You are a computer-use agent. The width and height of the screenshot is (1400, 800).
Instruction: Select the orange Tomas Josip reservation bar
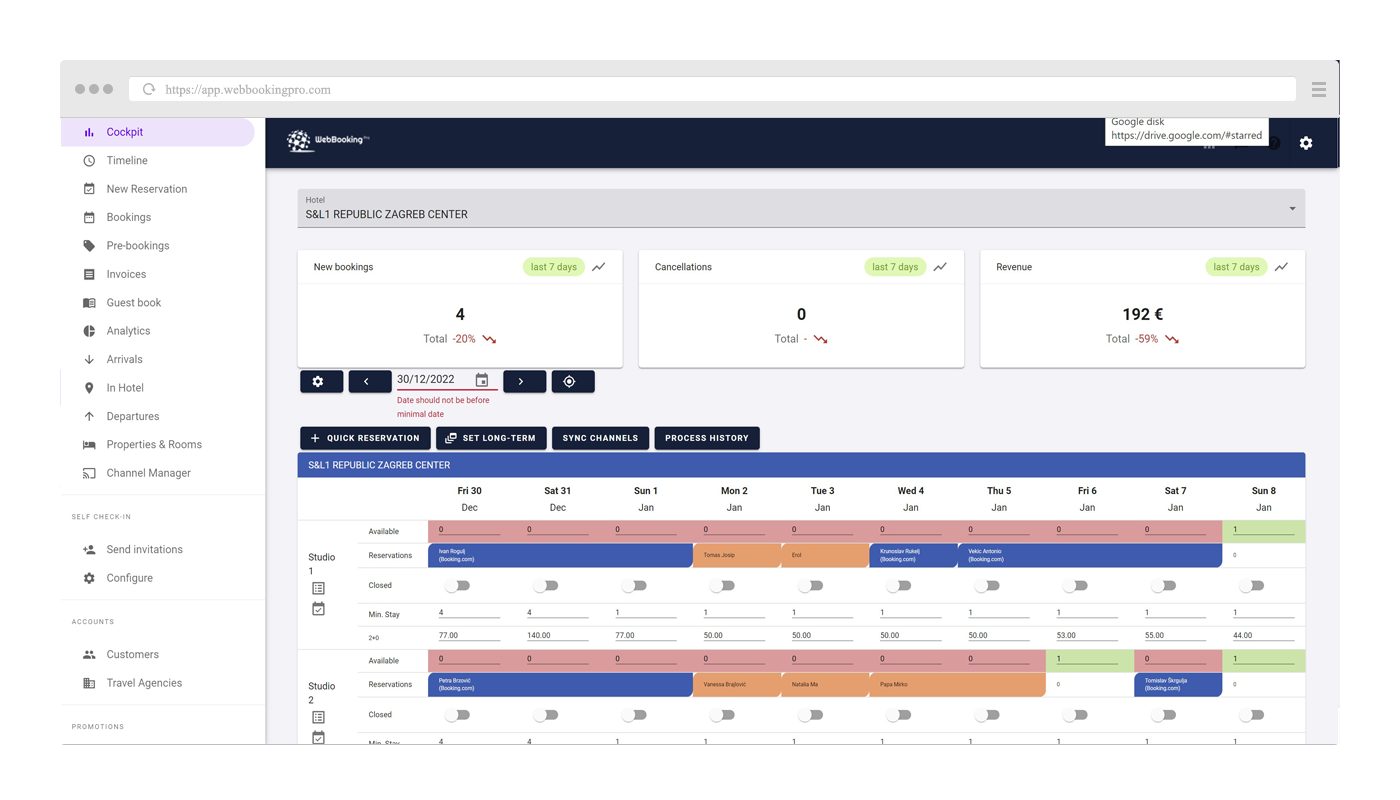736,555
